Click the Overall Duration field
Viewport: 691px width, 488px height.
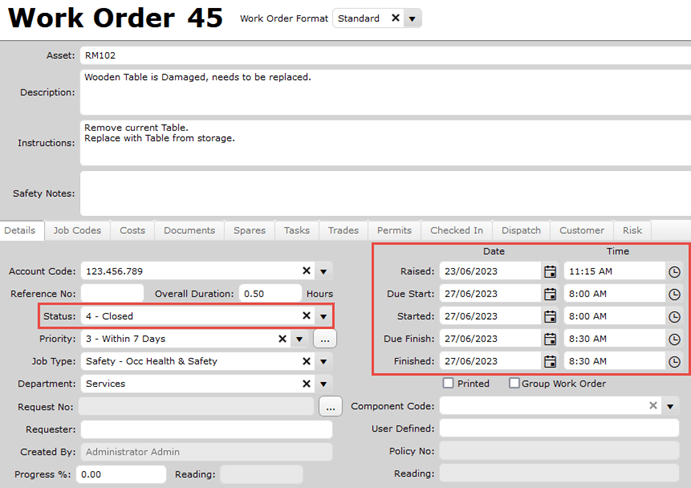(270, 294)
